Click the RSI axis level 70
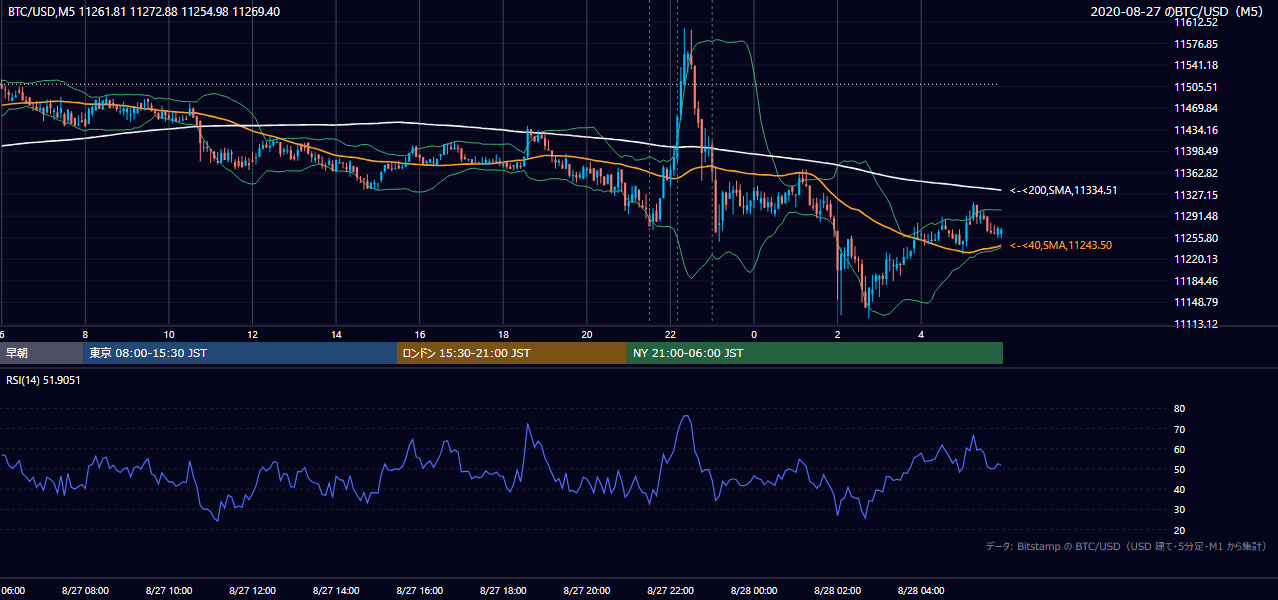Screen dimensions: 1278x600 coord(1180,429)
